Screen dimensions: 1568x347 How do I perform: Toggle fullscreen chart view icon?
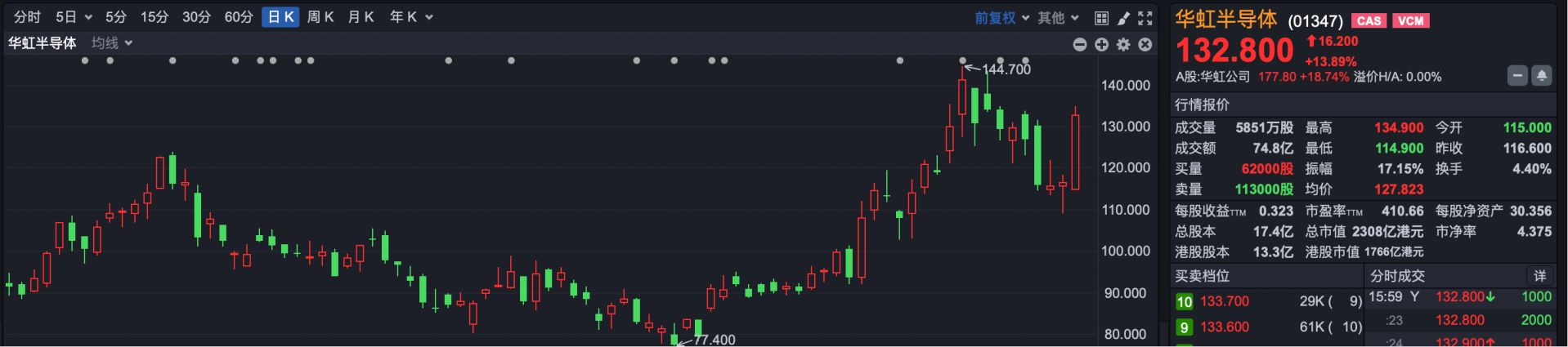pyautogui.click(x=1145, y=18)
